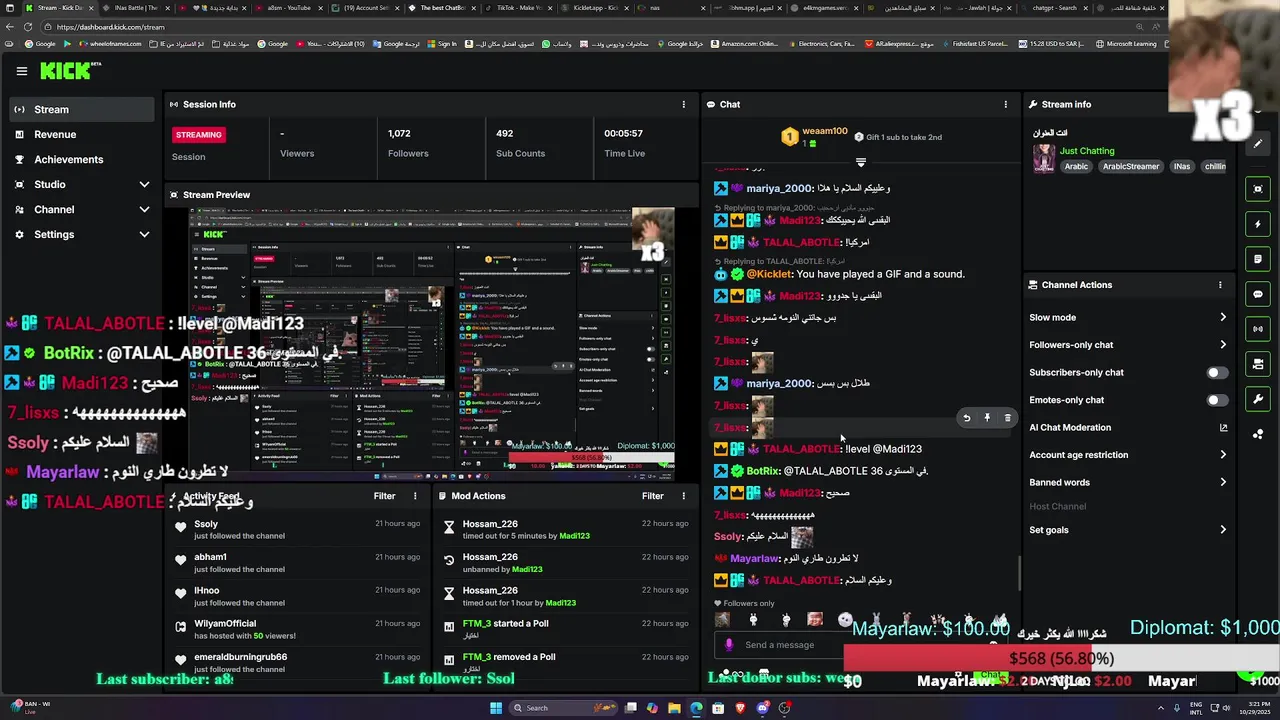Filter the Mod Actions list
Screen dimensions: 1280x720
click(x=653, y=496)
